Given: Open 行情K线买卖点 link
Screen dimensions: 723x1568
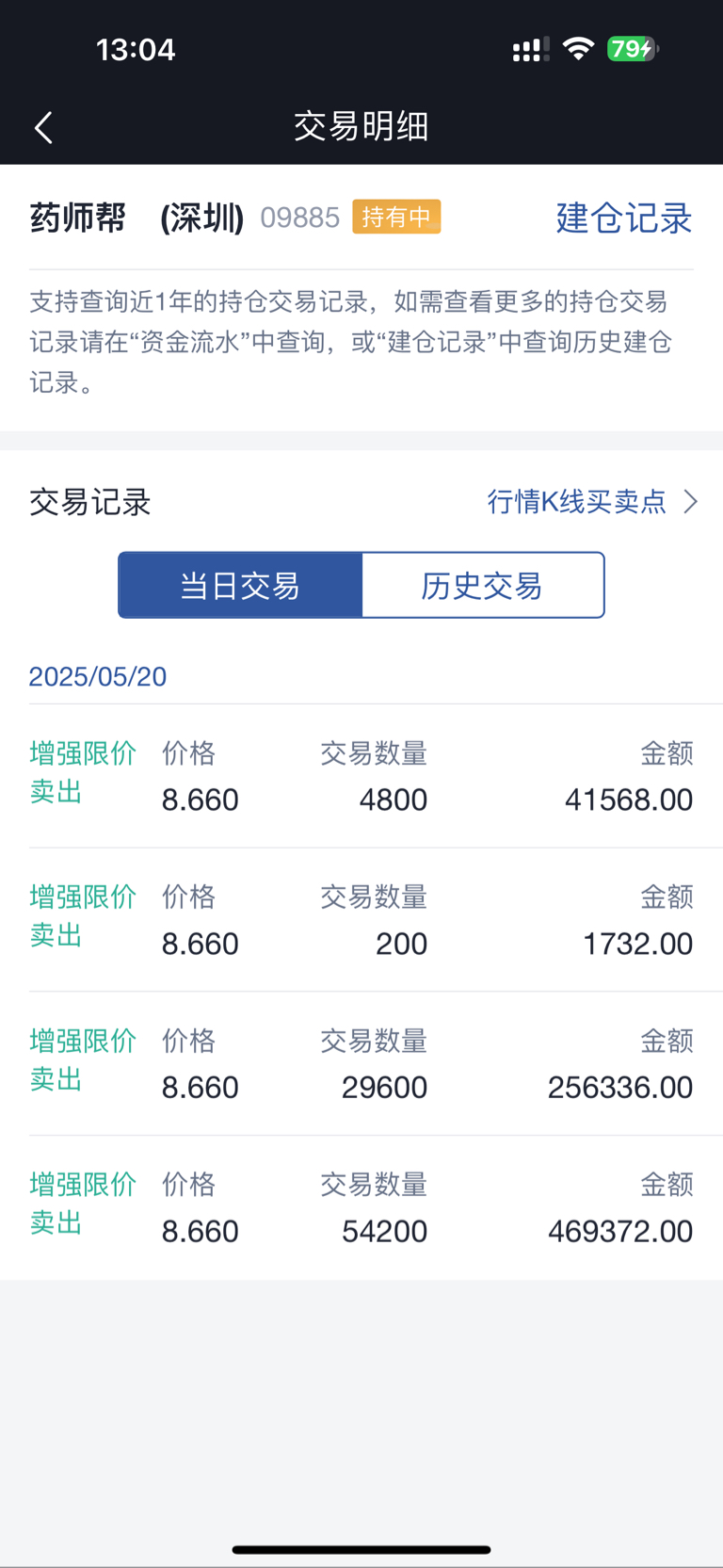Looking at the screenshot, I should coord(576,502).
